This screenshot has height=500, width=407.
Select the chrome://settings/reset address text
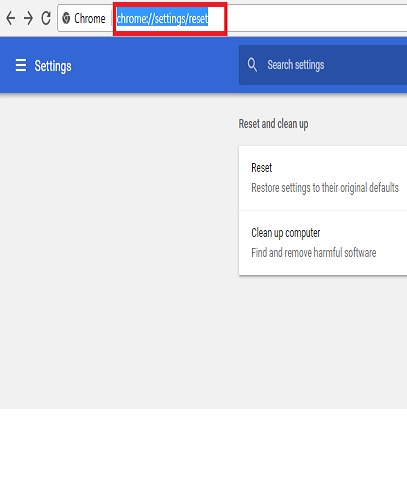tap(162, 19)
